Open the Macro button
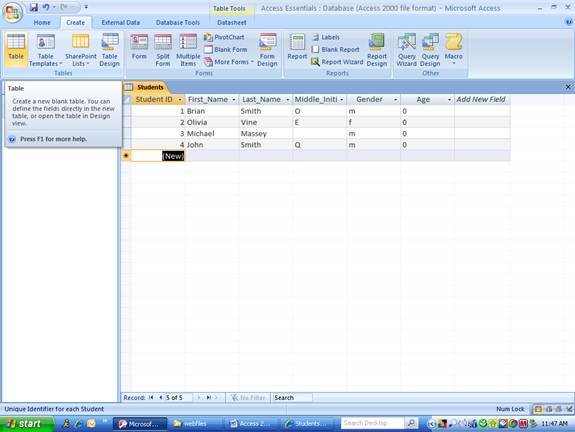This screenshot has width=575, height=432. (453, 49)
